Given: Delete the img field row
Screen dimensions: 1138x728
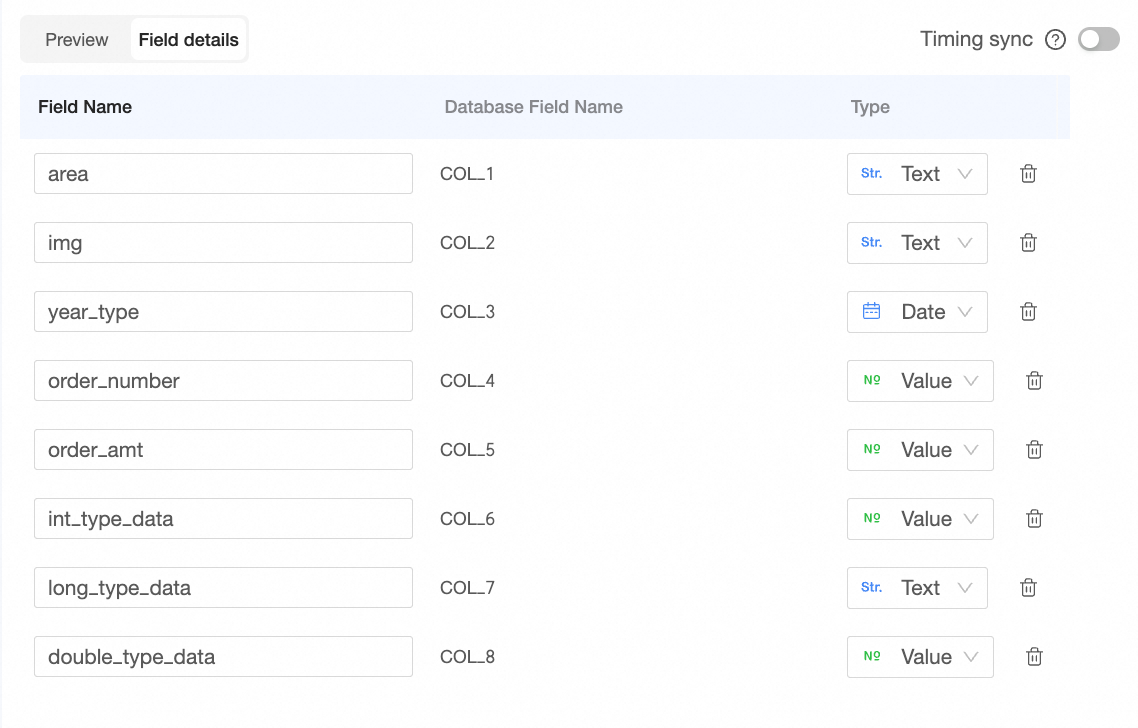Looking at the screenshot, I should 1028,242.
